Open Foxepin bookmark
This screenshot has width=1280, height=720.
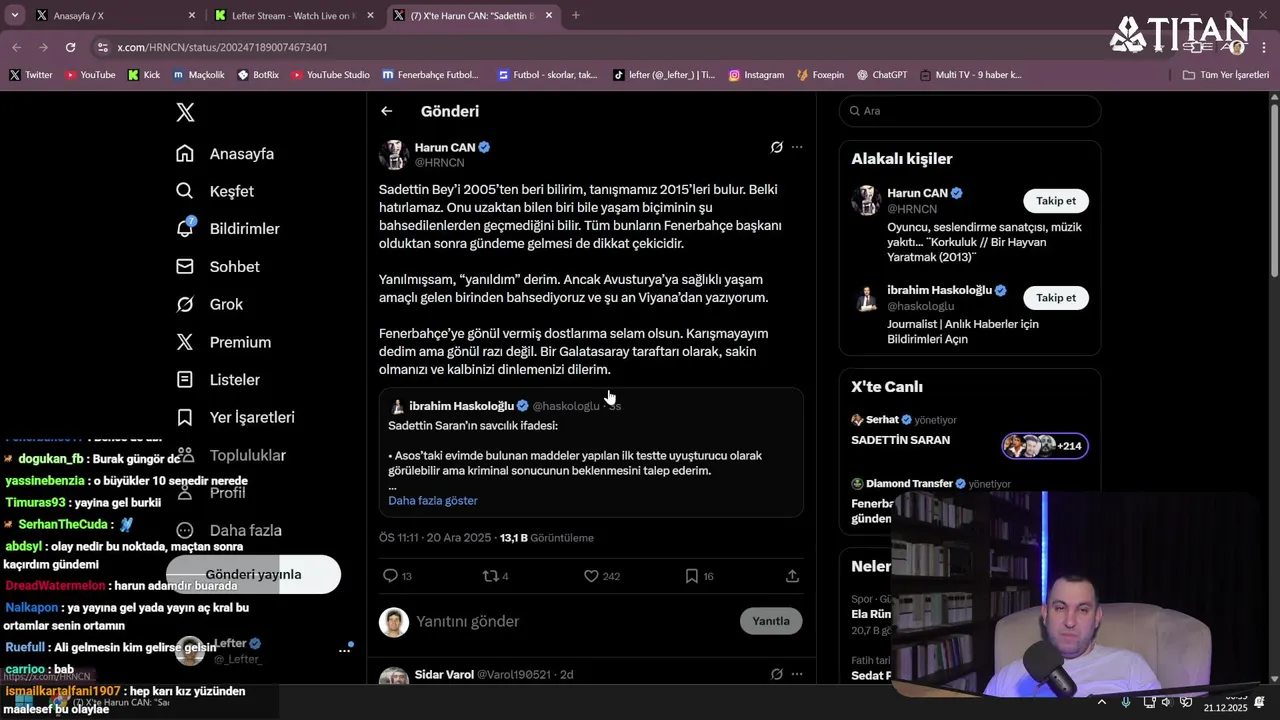(820, 75)
